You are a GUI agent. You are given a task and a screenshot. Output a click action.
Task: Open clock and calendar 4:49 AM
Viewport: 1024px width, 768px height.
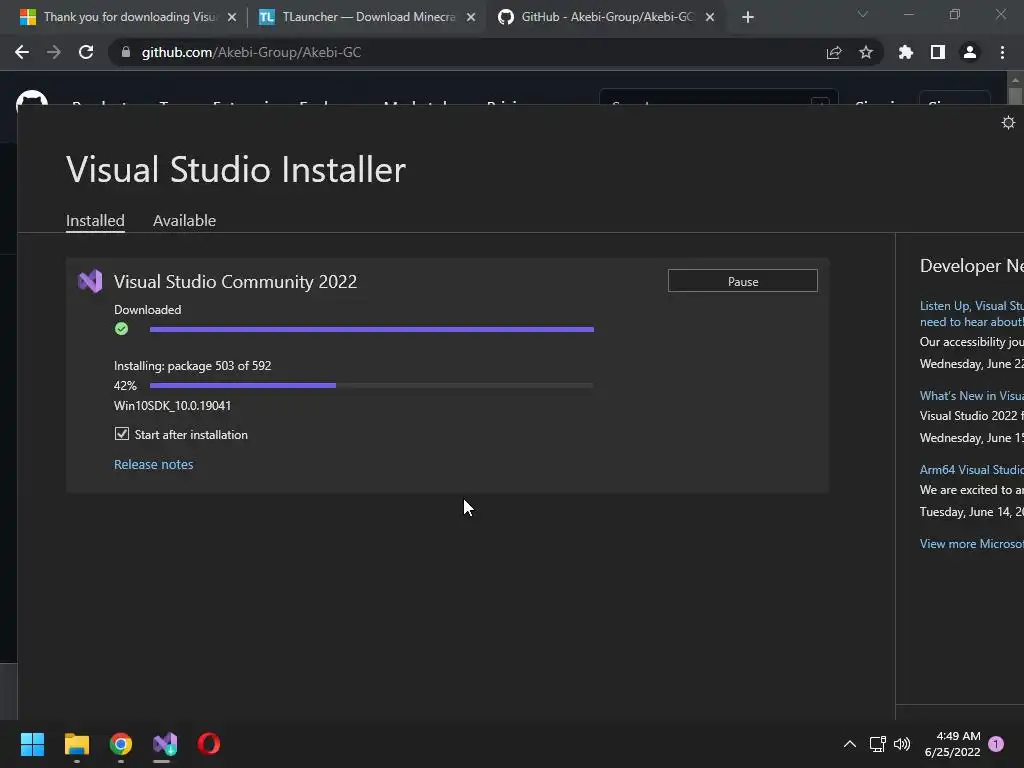(953, 744)
